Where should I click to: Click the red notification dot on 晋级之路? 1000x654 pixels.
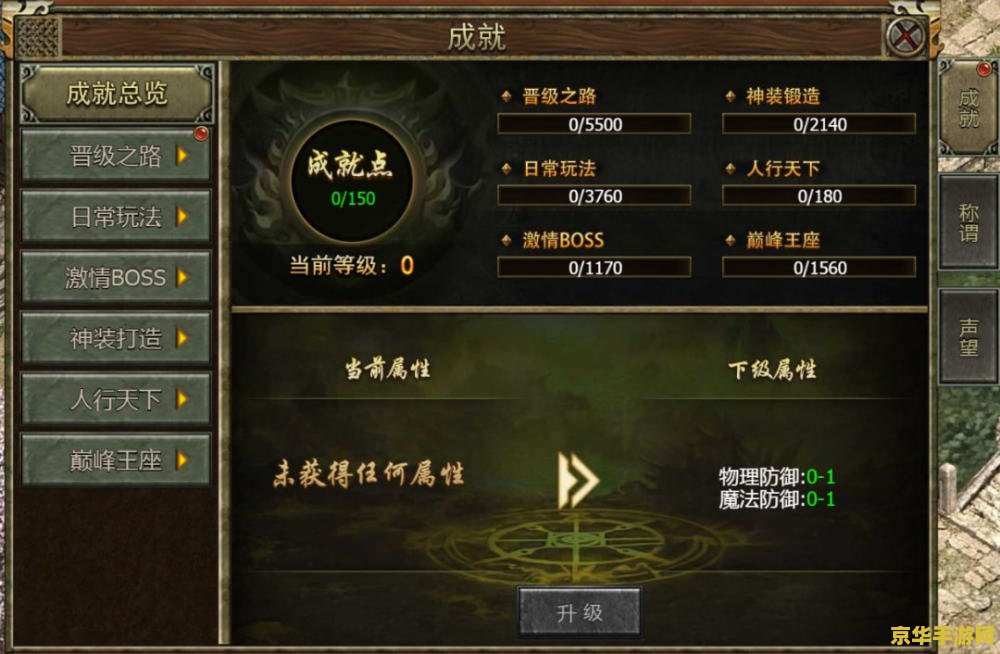pyautogui.click(x=202, y=133)
